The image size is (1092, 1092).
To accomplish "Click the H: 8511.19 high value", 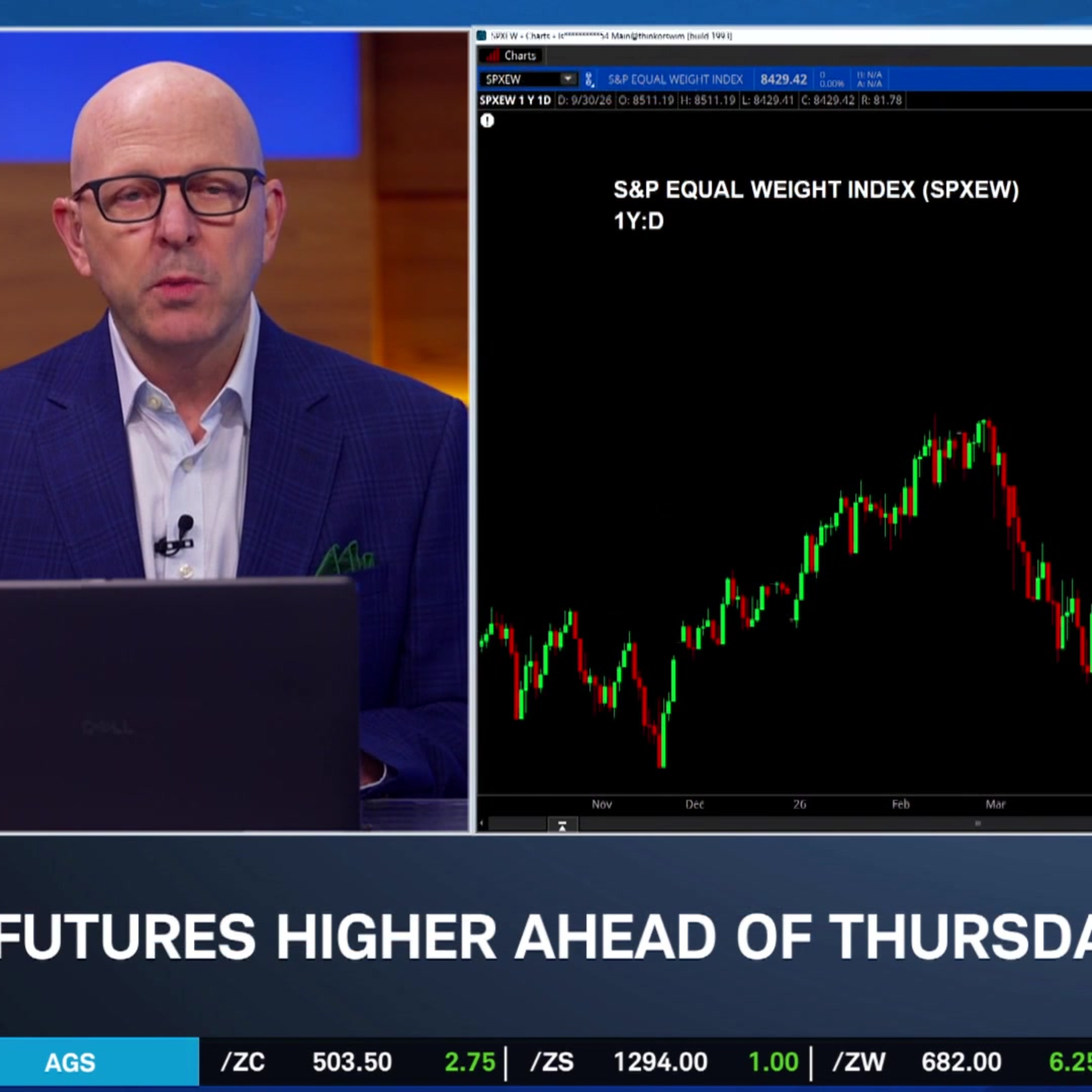I will coord(708,100).
